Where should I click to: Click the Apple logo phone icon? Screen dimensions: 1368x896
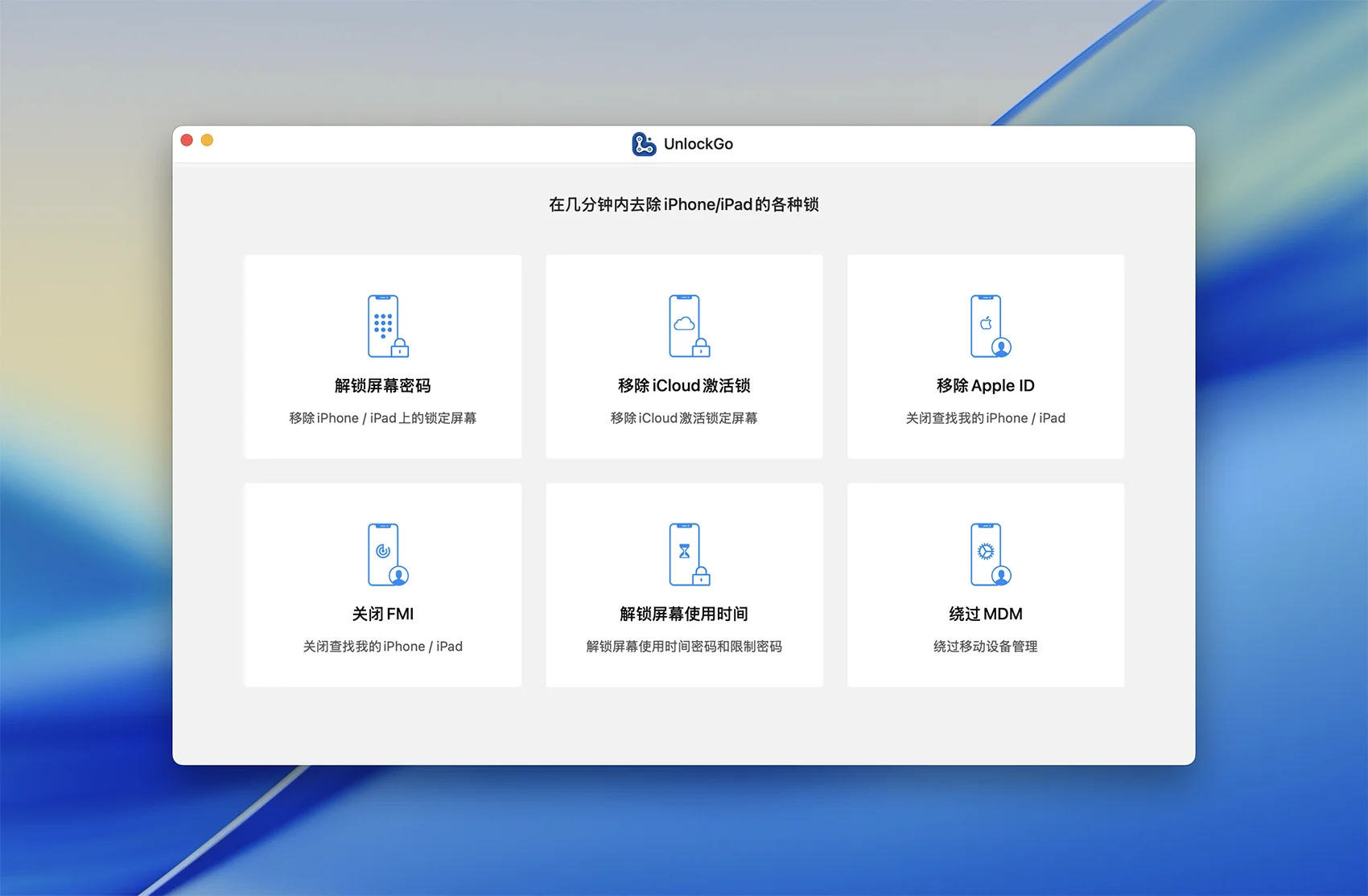989,327
